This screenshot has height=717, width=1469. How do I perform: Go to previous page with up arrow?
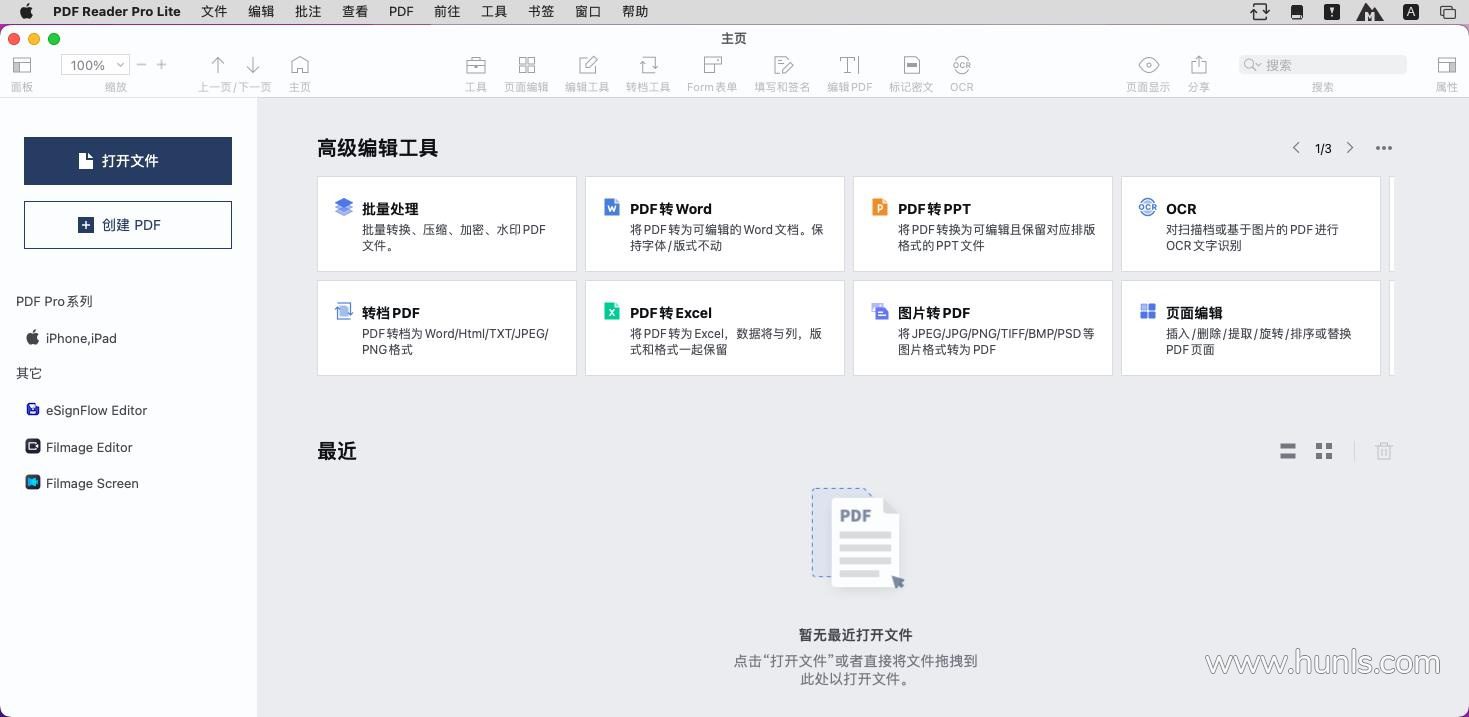(217, 65)
